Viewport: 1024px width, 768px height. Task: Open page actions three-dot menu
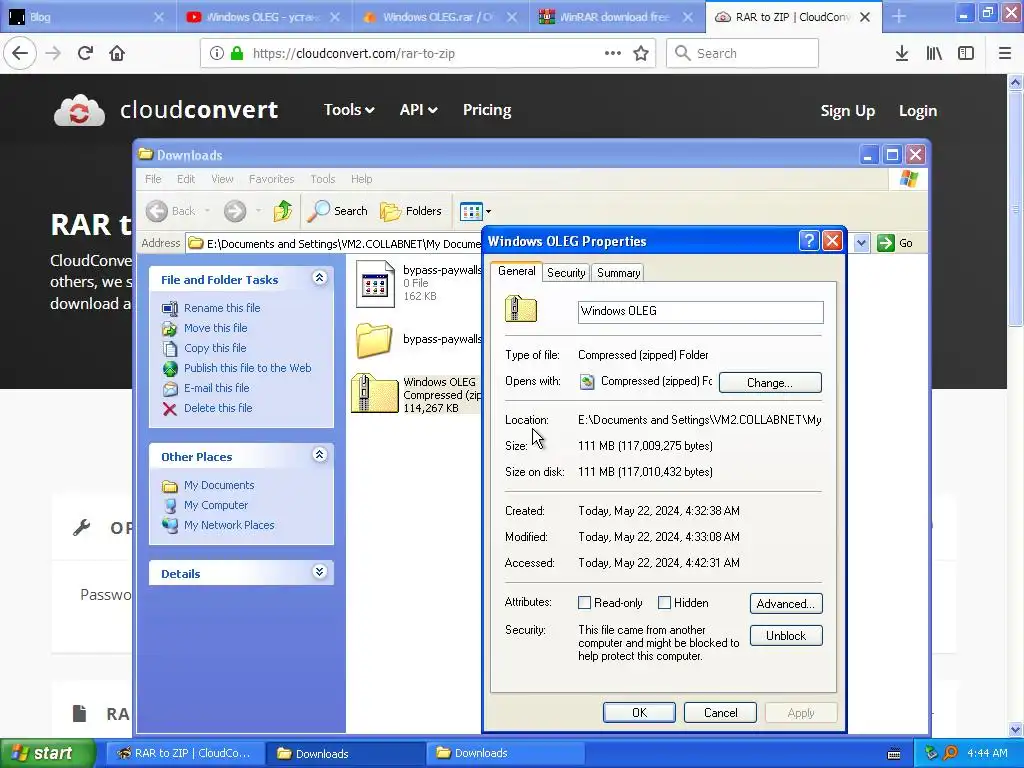(x=613, y=53)
